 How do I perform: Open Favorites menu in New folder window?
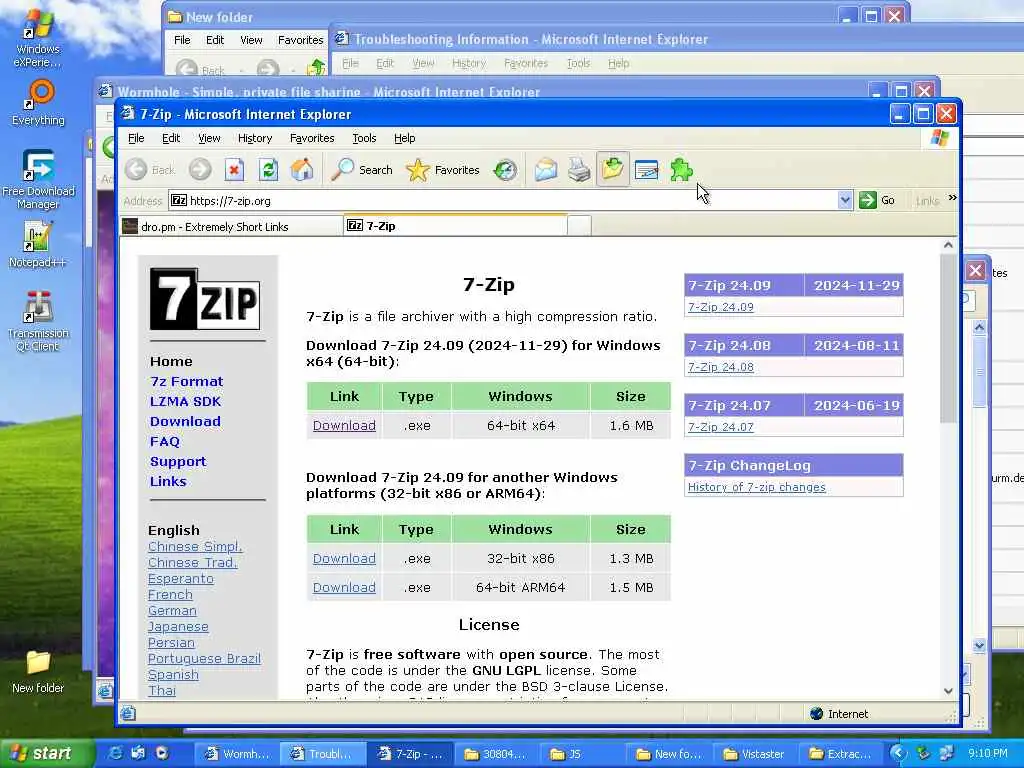click(x=300, y=40)
